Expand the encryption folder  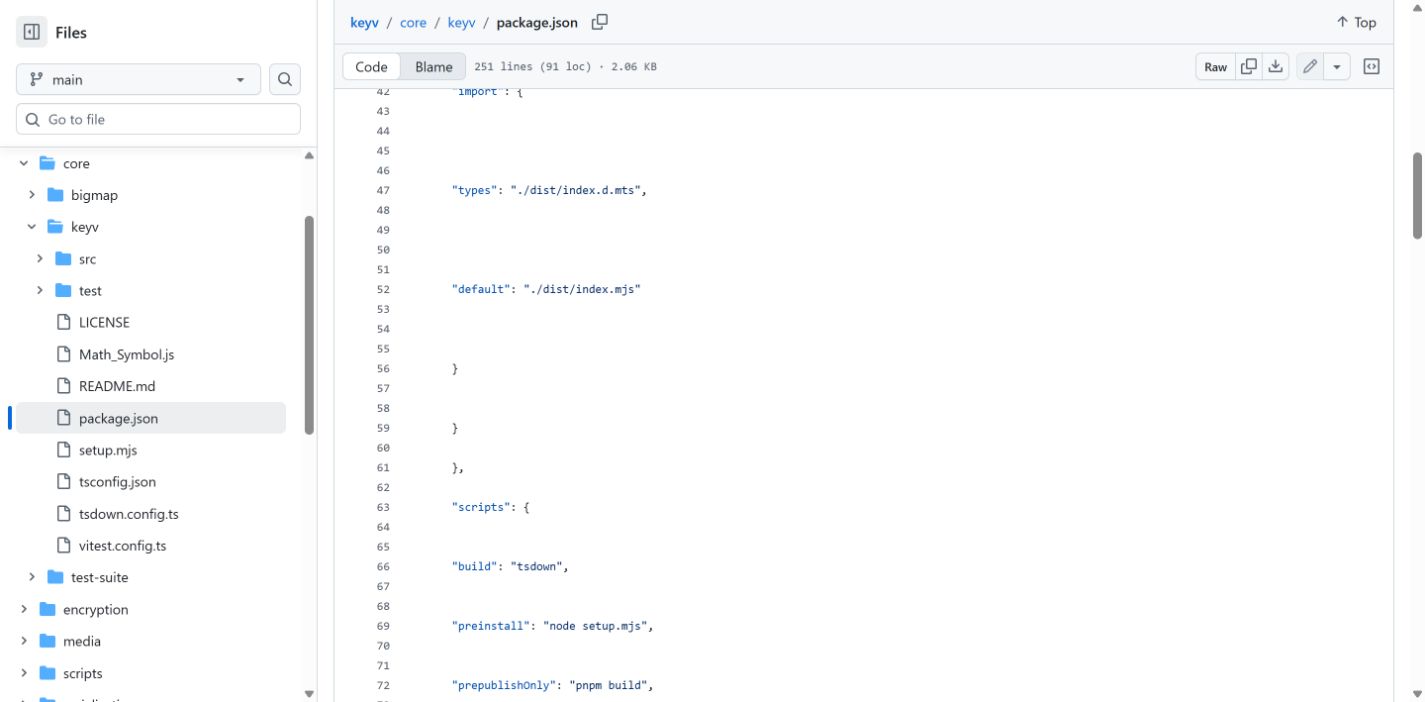pos(24,609)
